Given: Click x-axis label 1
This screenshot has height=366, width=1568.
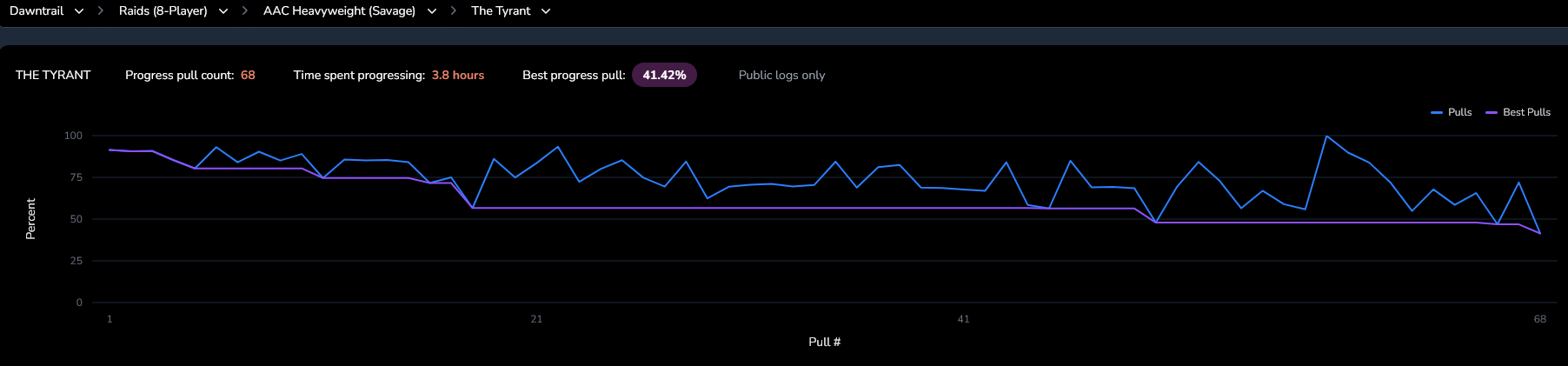Looking at the screenshot, I should pyautogui.click(x=110, y=319).
